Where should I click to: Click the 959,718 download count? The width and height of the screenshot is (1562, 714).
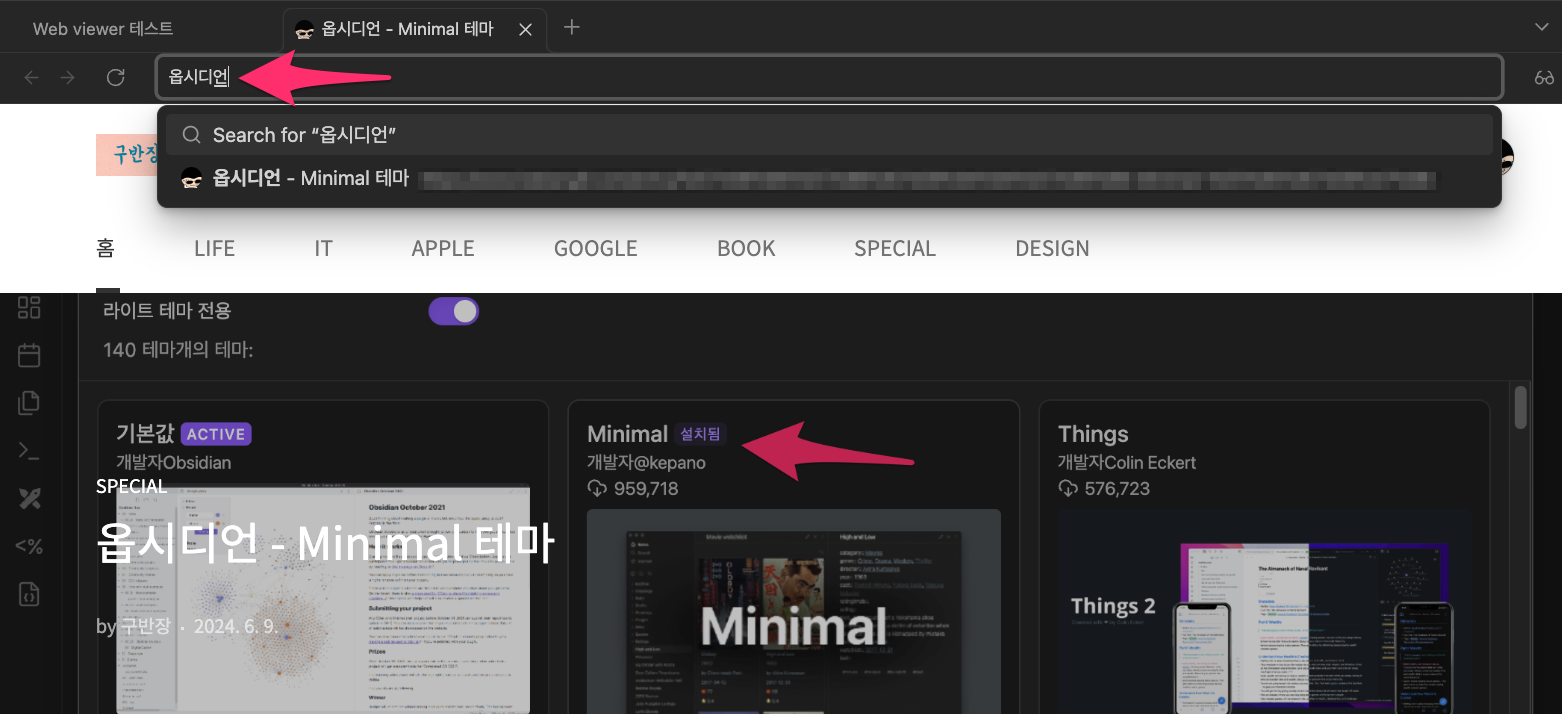pos(646,489)
